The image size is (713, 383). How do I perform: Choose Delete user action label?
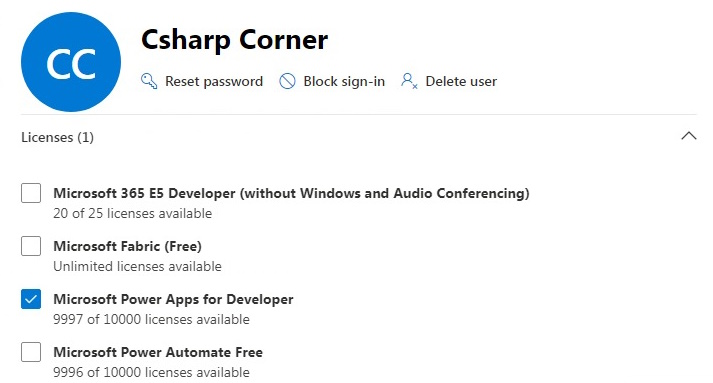pyautogui.click(x=461, y=81)
